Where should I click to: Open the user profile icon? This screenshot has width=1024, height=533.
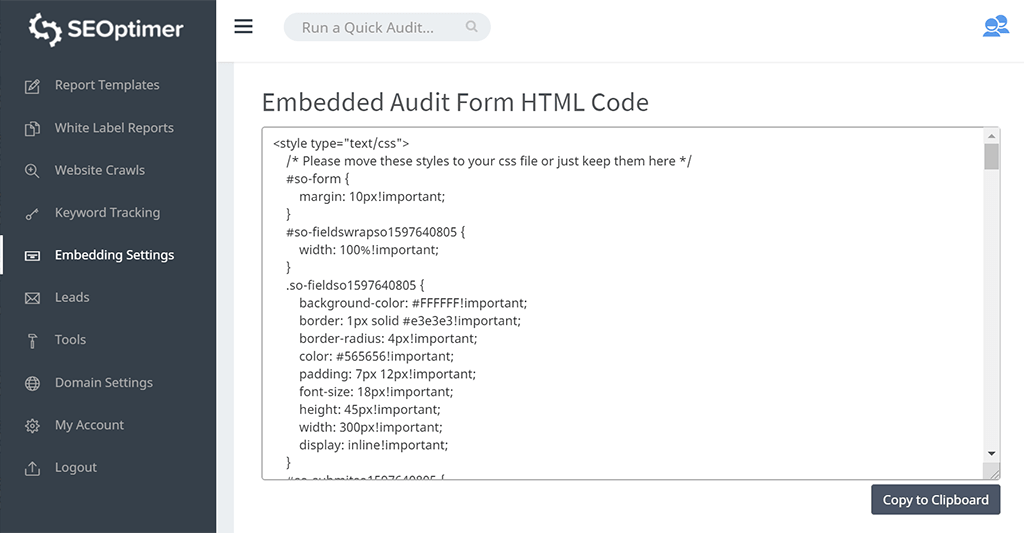995,27
